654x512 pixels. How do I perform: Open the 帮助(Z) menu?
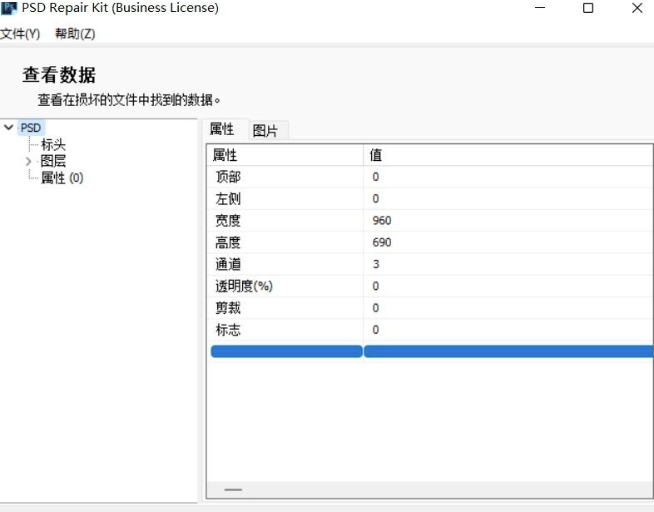[75, 34]
